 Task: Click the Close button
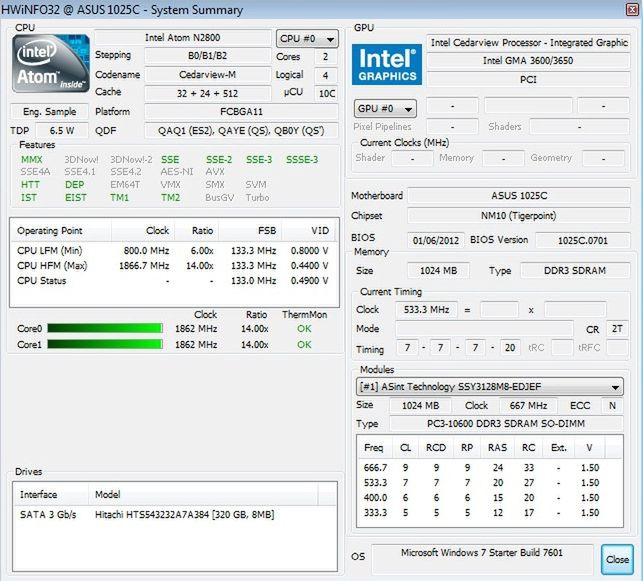tap(617, 559)
